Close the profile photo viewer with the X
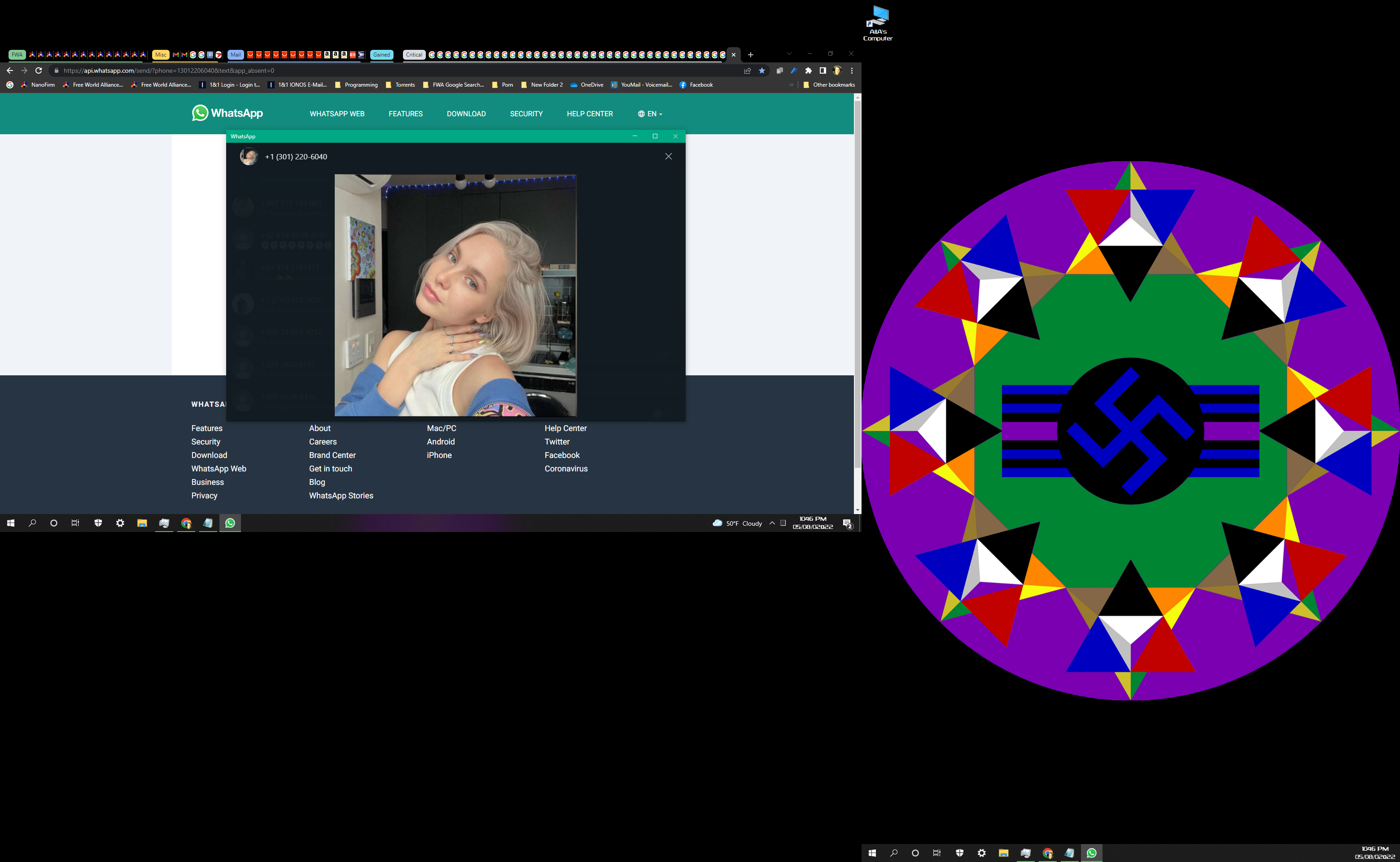The width and height of the screenshot is (1400, 862). [669, 156]
